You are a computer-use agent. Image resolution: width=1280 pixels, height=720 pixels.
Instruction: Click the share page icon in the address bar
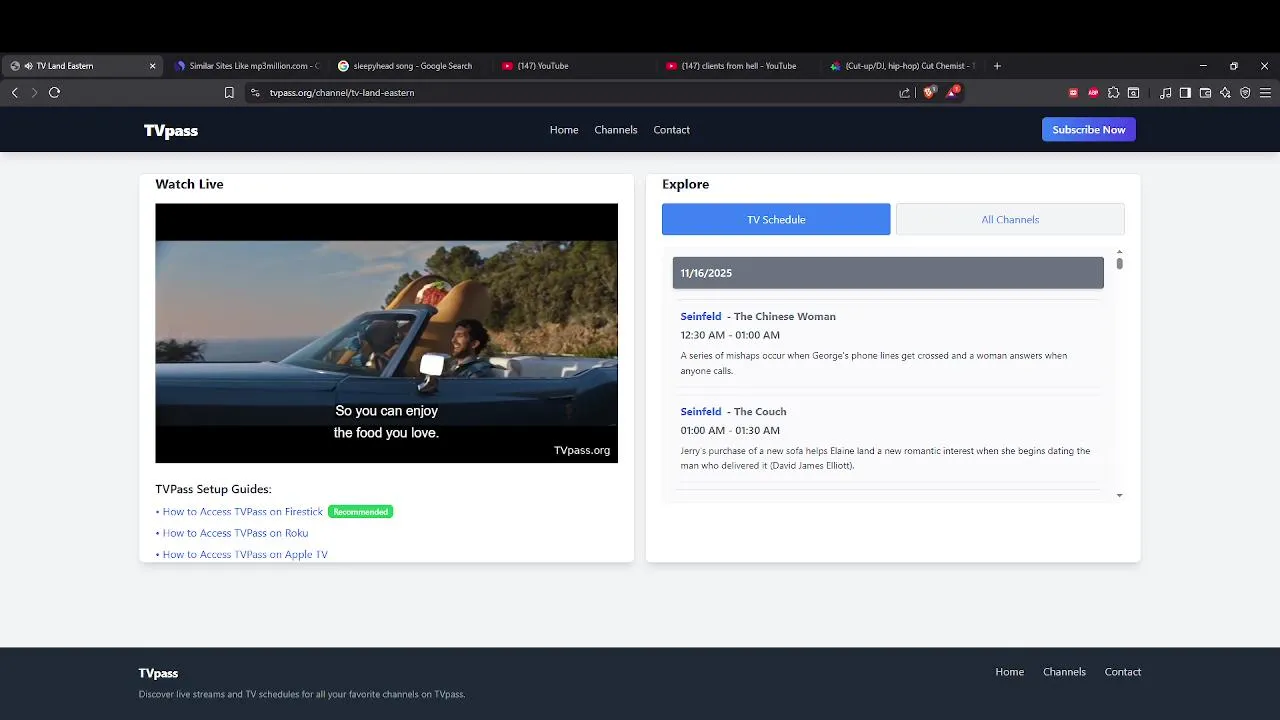point(904,92)
